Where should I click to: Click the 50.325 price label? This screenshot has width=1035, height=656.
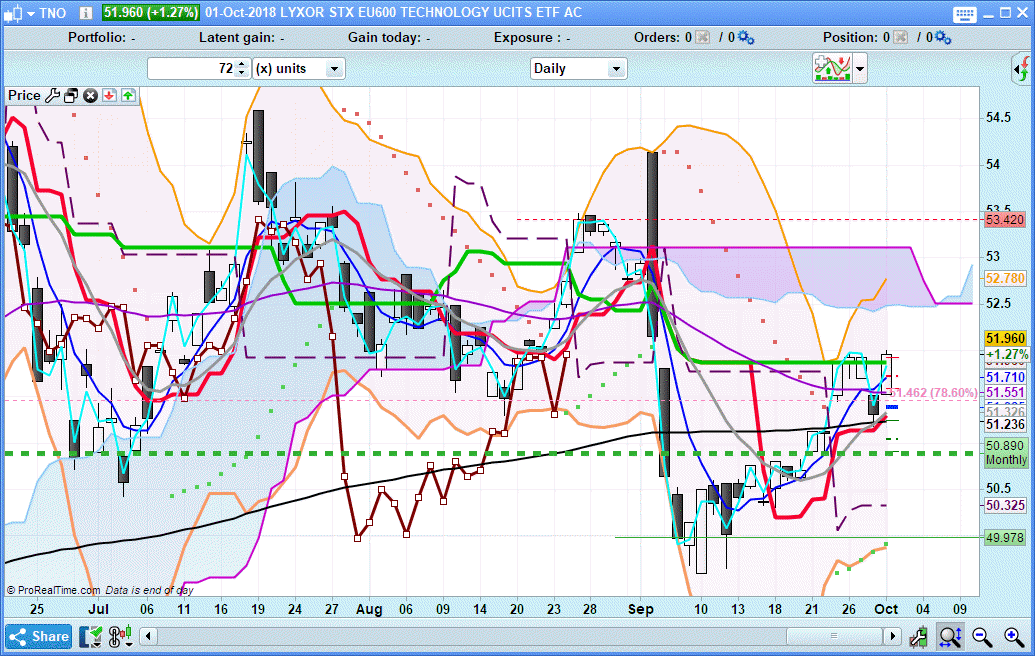1005,506
